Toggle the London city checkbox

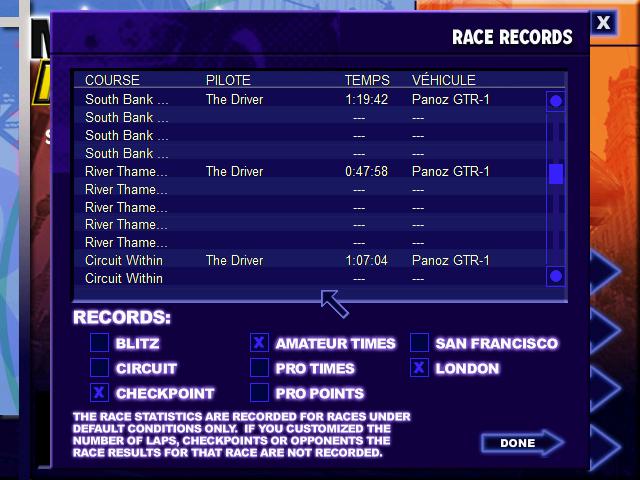tap(419, 368)
